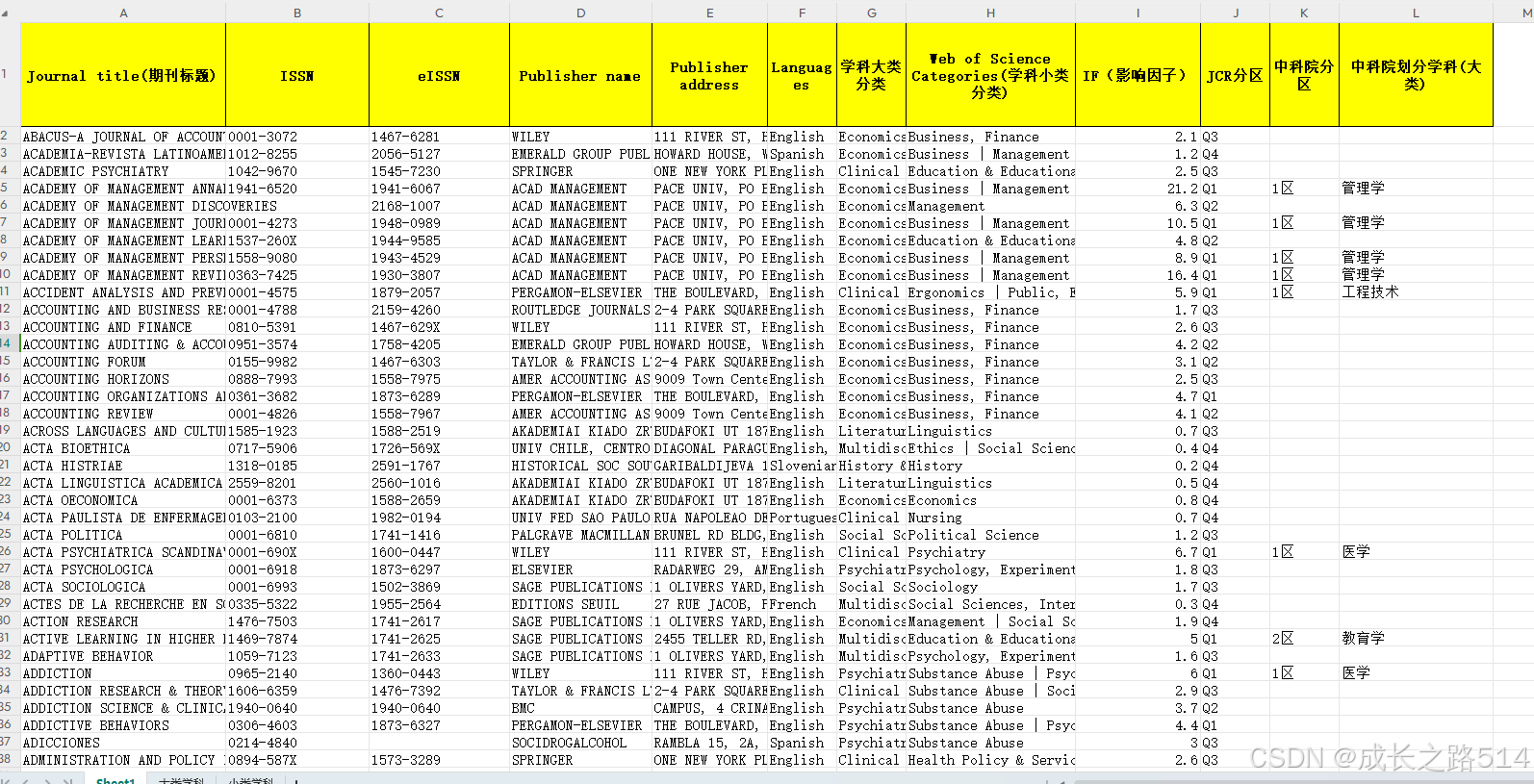Select the Nursing category cell
The height and width of the screenshot is (784, 1534).
990,518
